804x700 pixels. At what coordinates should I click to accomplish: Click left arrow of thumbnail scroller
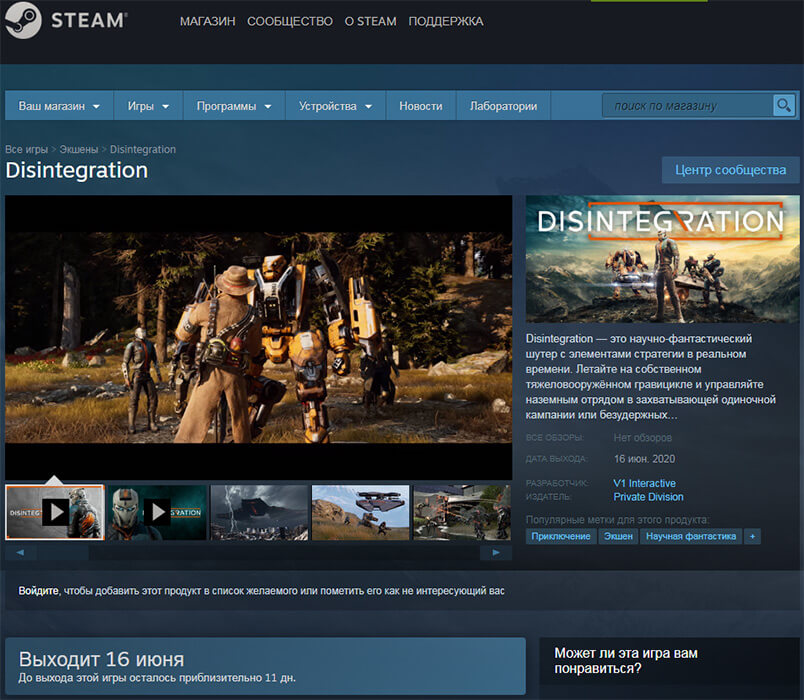pos(20,552)
